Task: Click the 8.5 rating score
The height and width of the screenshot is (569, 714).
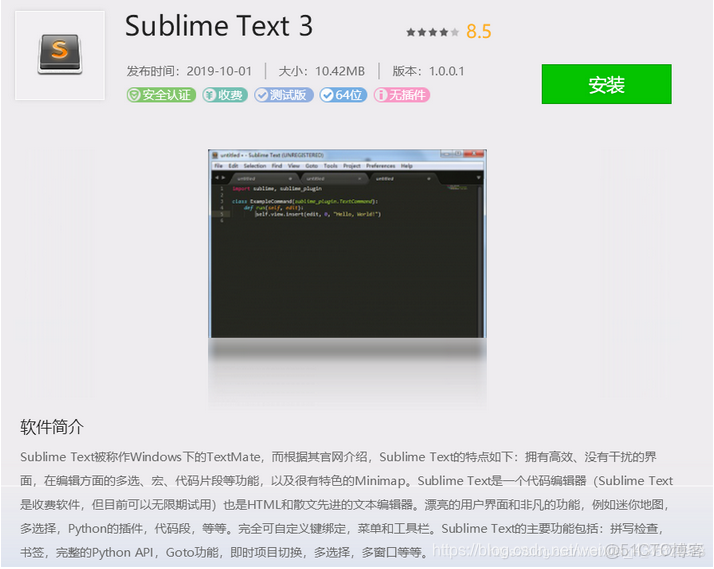Action: coord(478,31)
